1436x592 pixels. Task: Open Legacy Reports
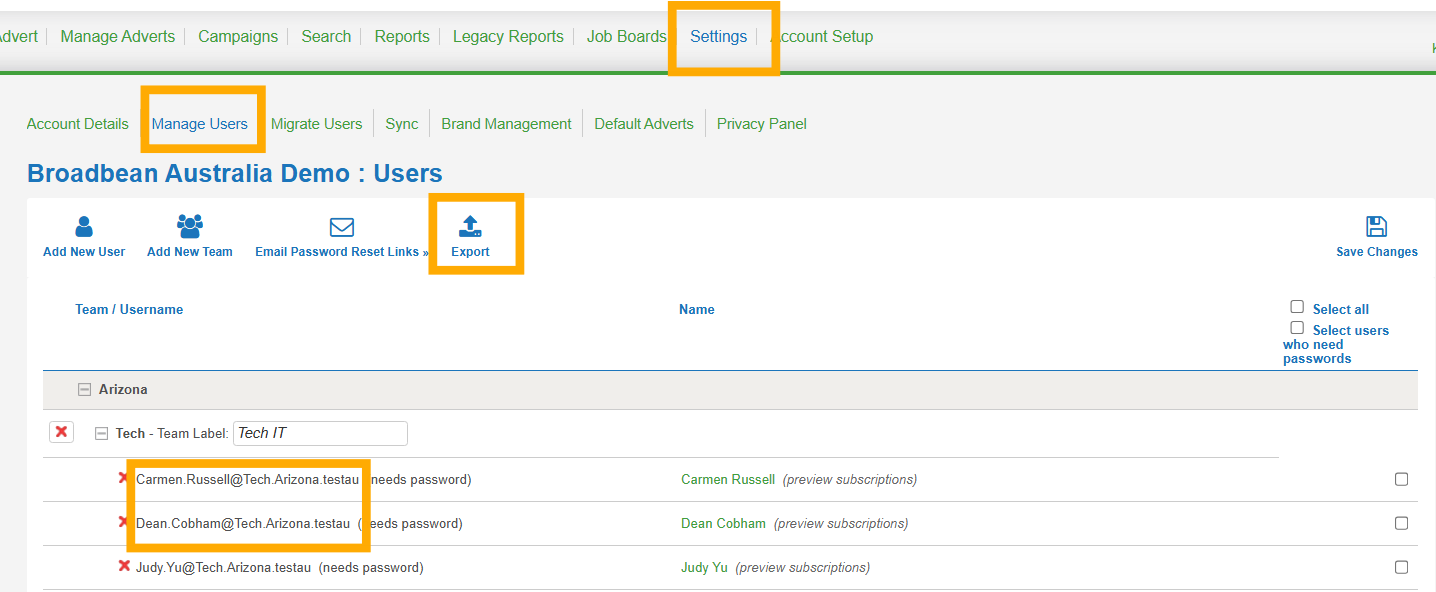[x=508, y=36]
